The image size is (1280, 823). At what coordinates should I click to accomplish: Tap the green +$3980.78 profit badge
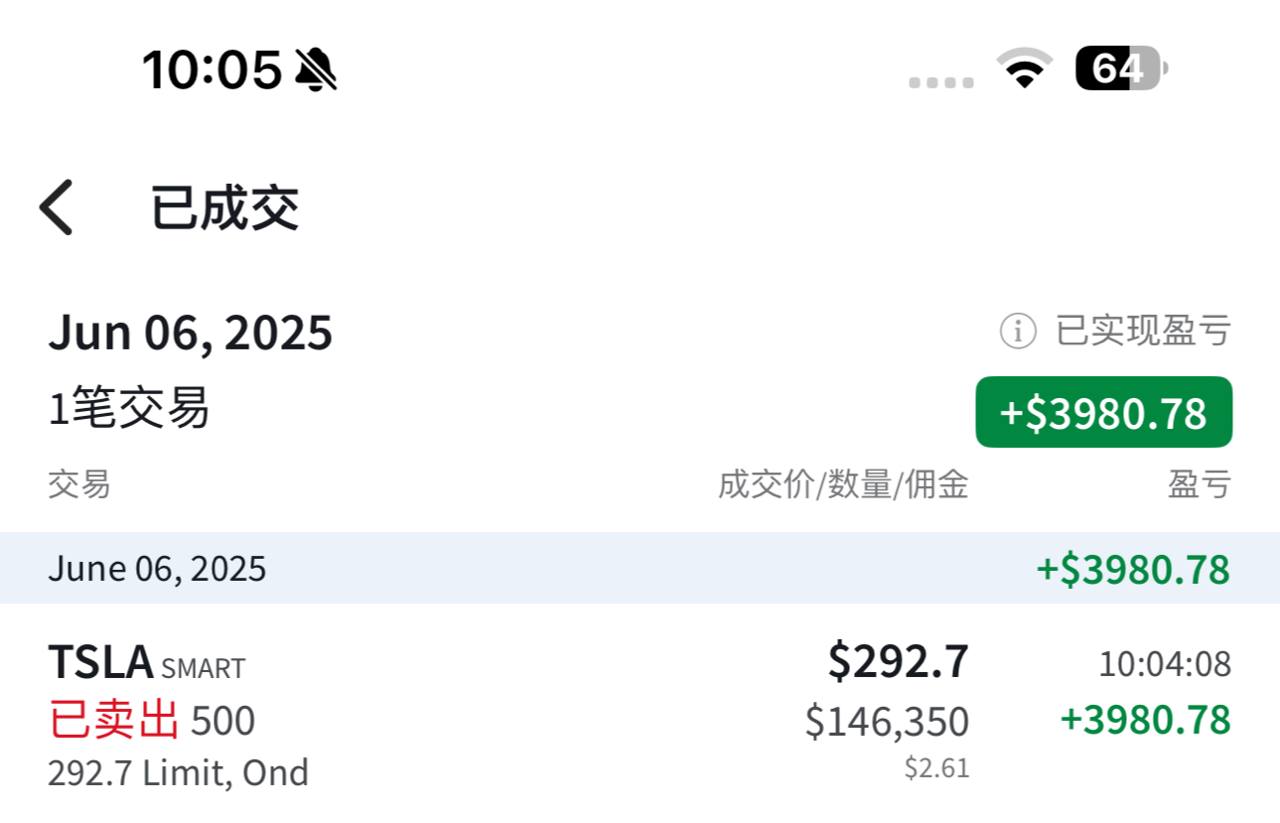point(1103,412)
